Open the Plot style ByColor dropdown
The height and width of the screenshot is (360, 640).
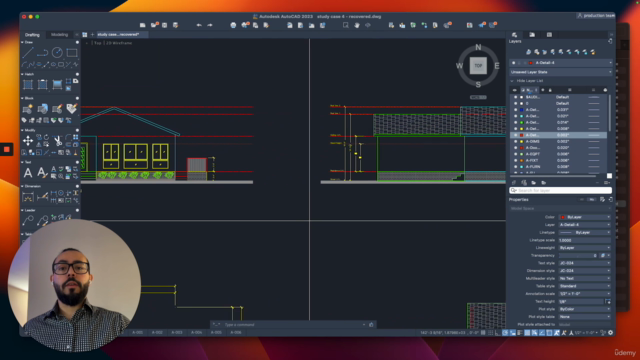click(x=585, y=309)
